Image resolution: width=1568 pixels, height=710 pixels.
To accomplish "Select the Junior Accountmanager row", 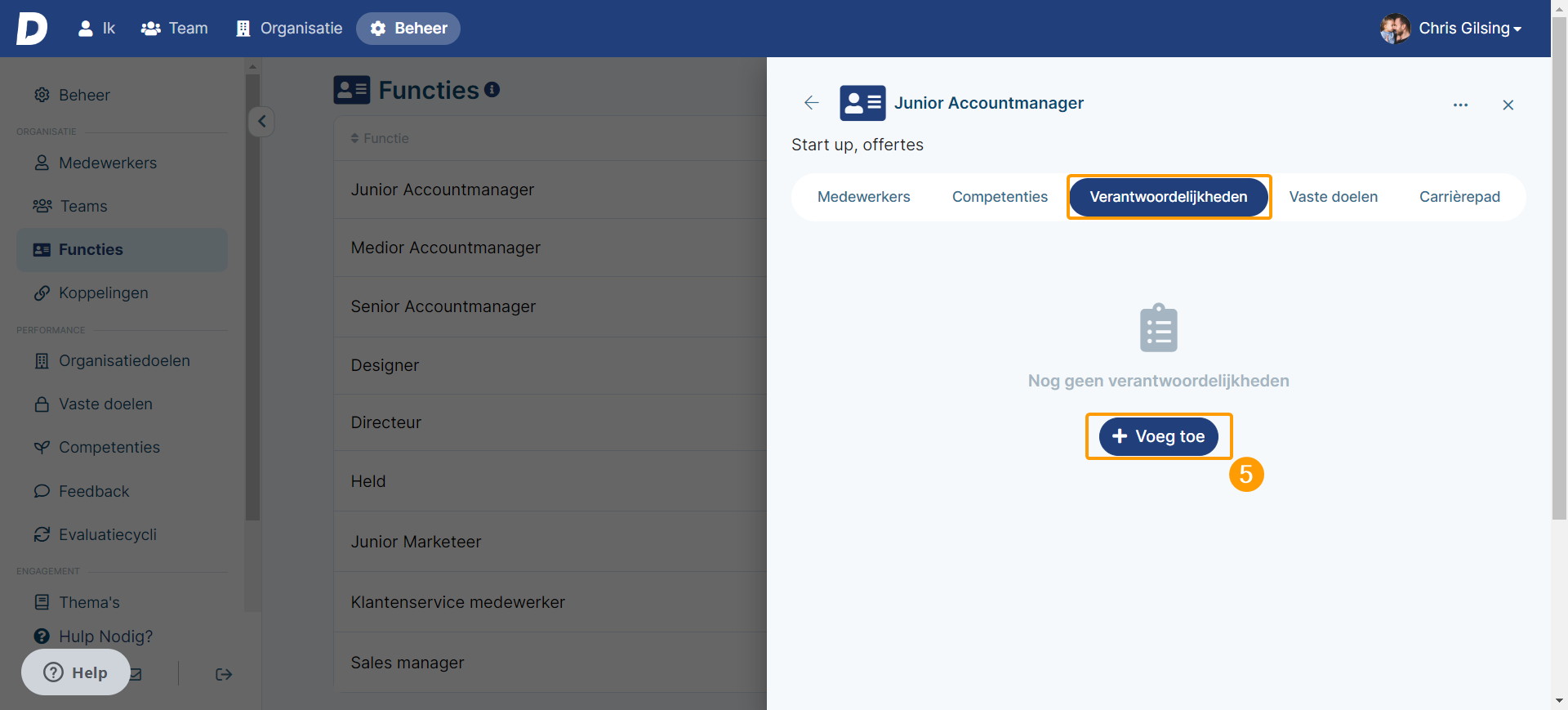I will [550, 190].
